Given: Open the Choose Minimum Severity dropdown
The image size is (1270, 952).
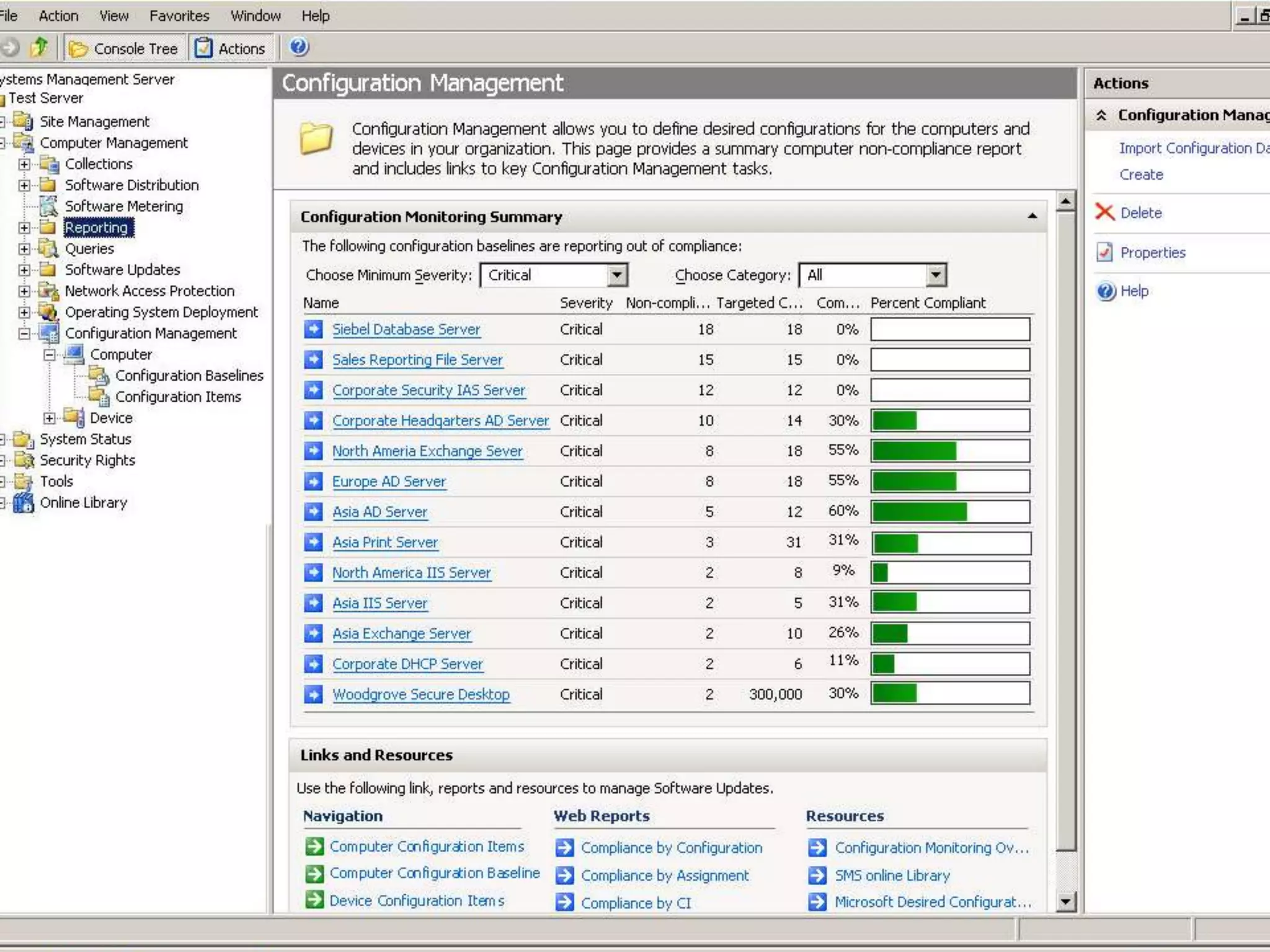Looking at the screenshot, I should 616,275.
